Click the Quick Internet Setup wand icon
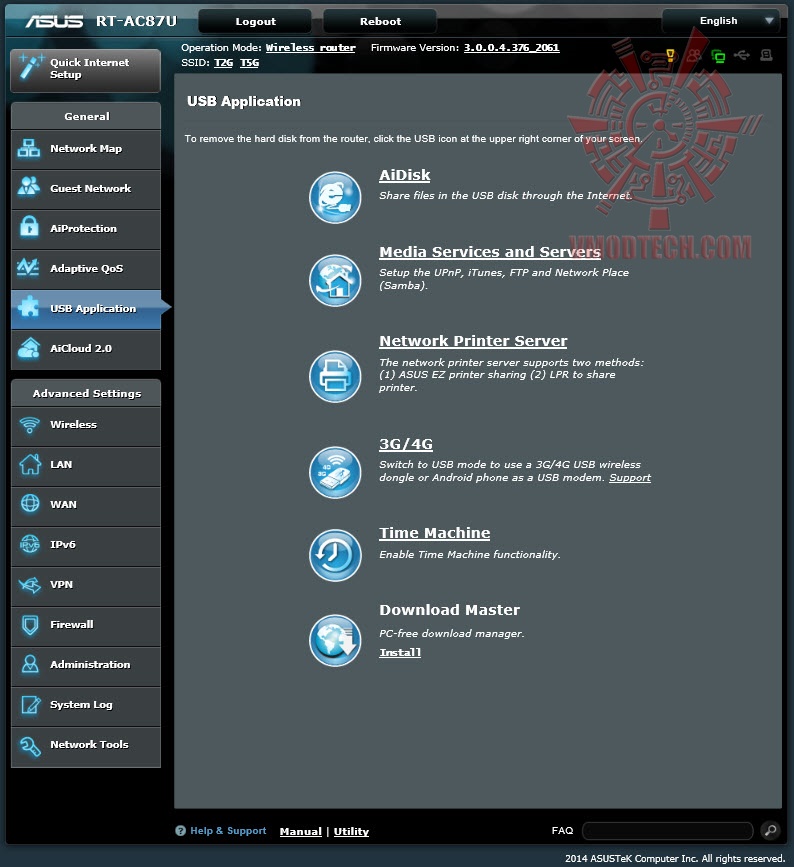 pos(31,67)
